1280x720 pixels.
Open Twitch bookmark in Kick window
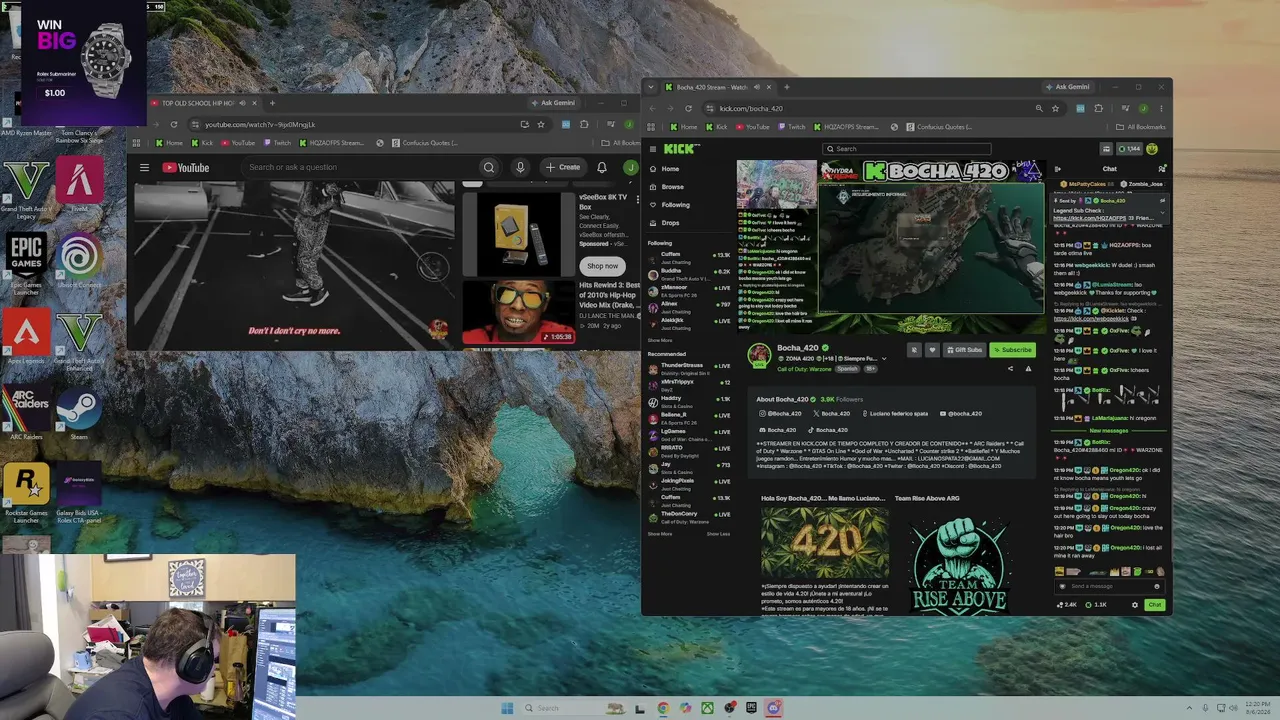[x=791, y=127]
